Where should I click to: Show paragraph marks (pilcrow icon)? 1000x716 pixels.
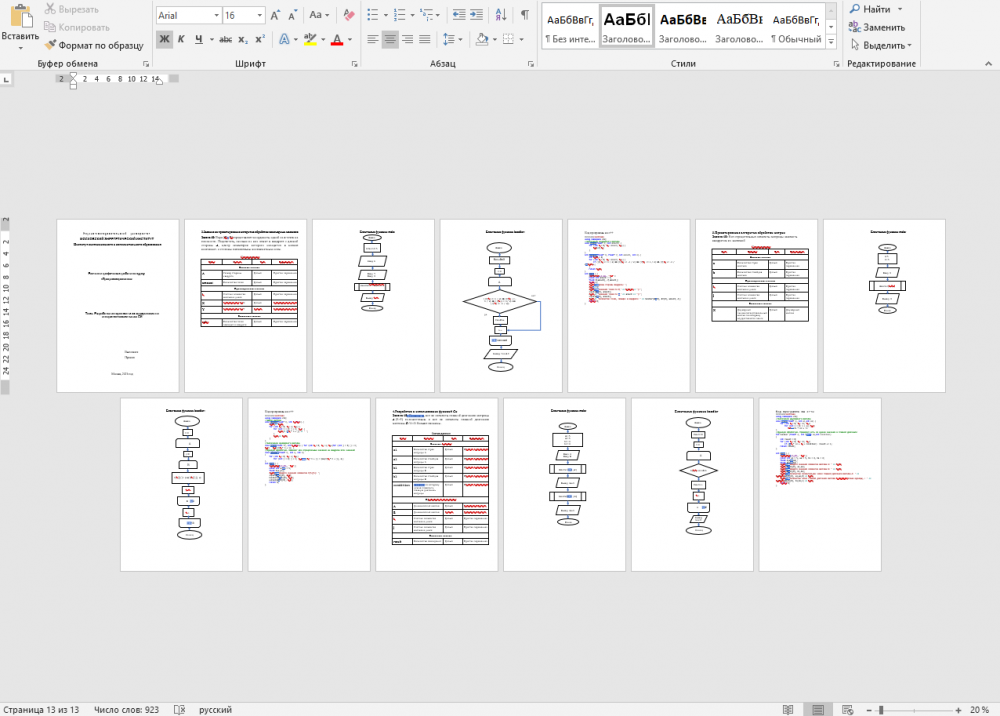tap(525, 15)
